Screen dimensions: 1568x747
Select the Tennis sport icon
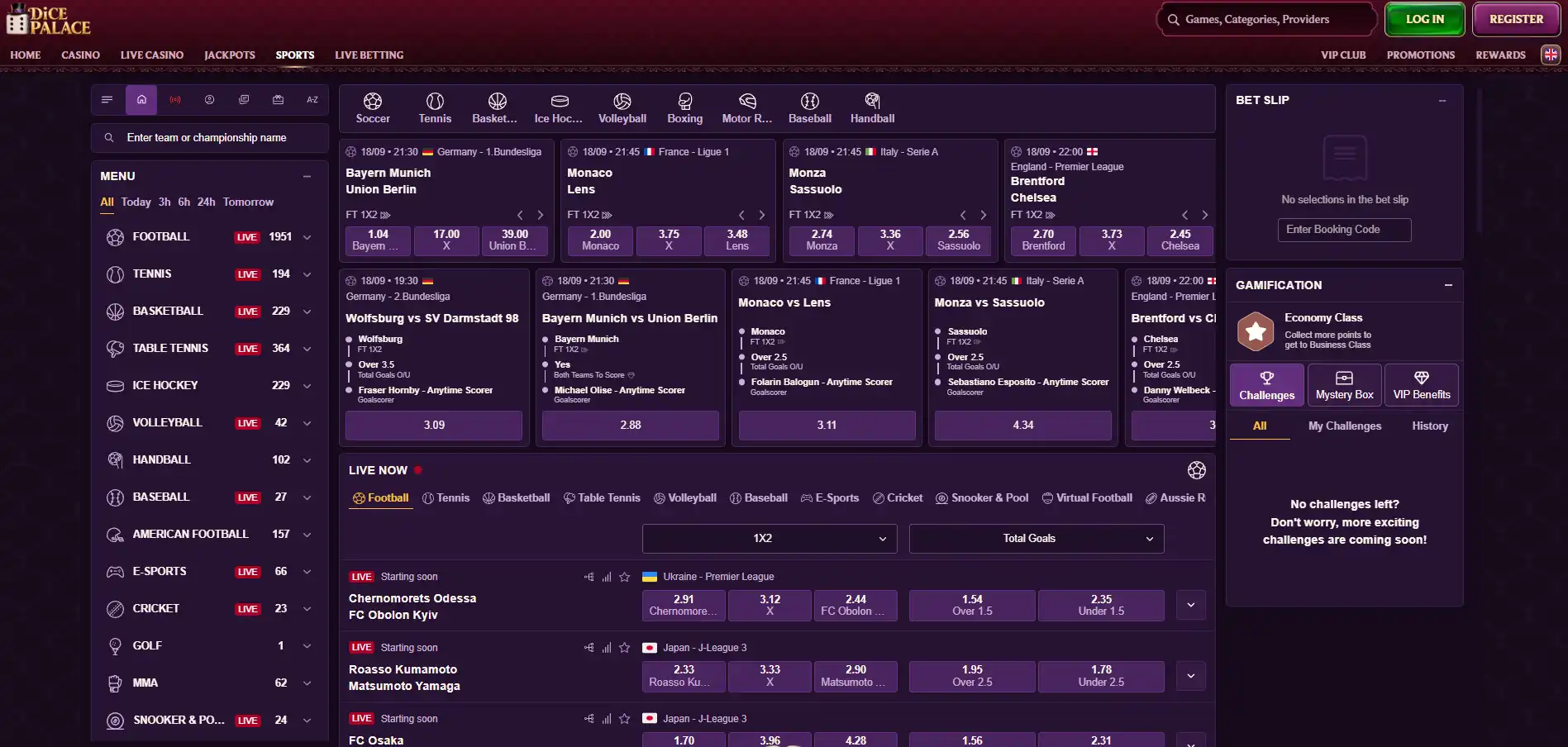(435, 108)
